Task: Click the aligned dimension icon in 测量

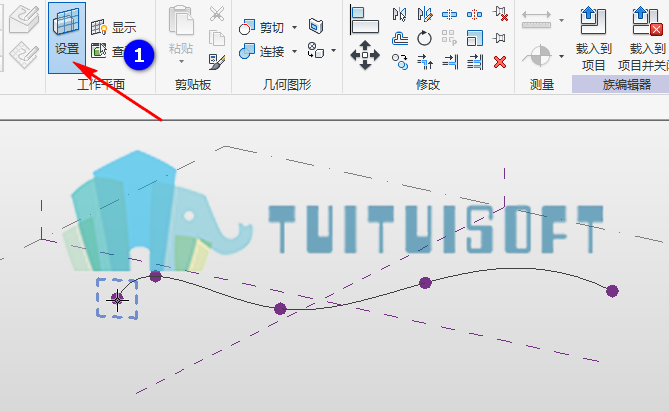Action: coord(538,56)
